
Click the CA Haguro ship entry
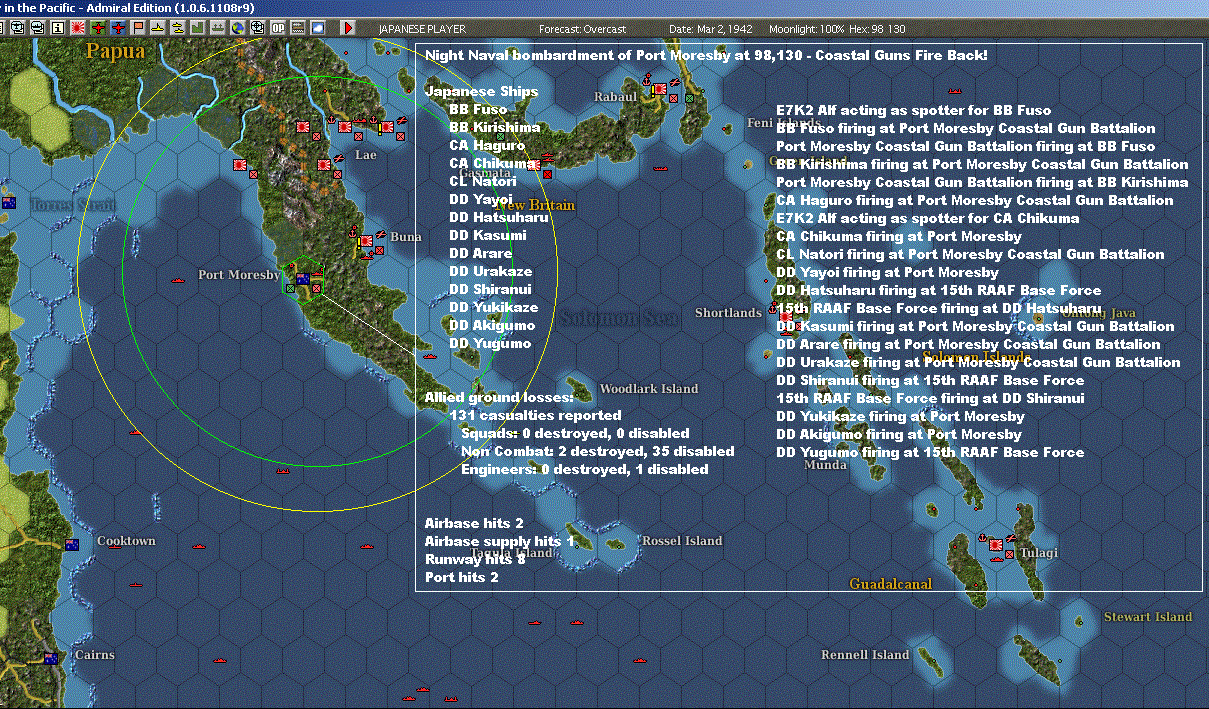pyautogui.click(x=487, y=146)
